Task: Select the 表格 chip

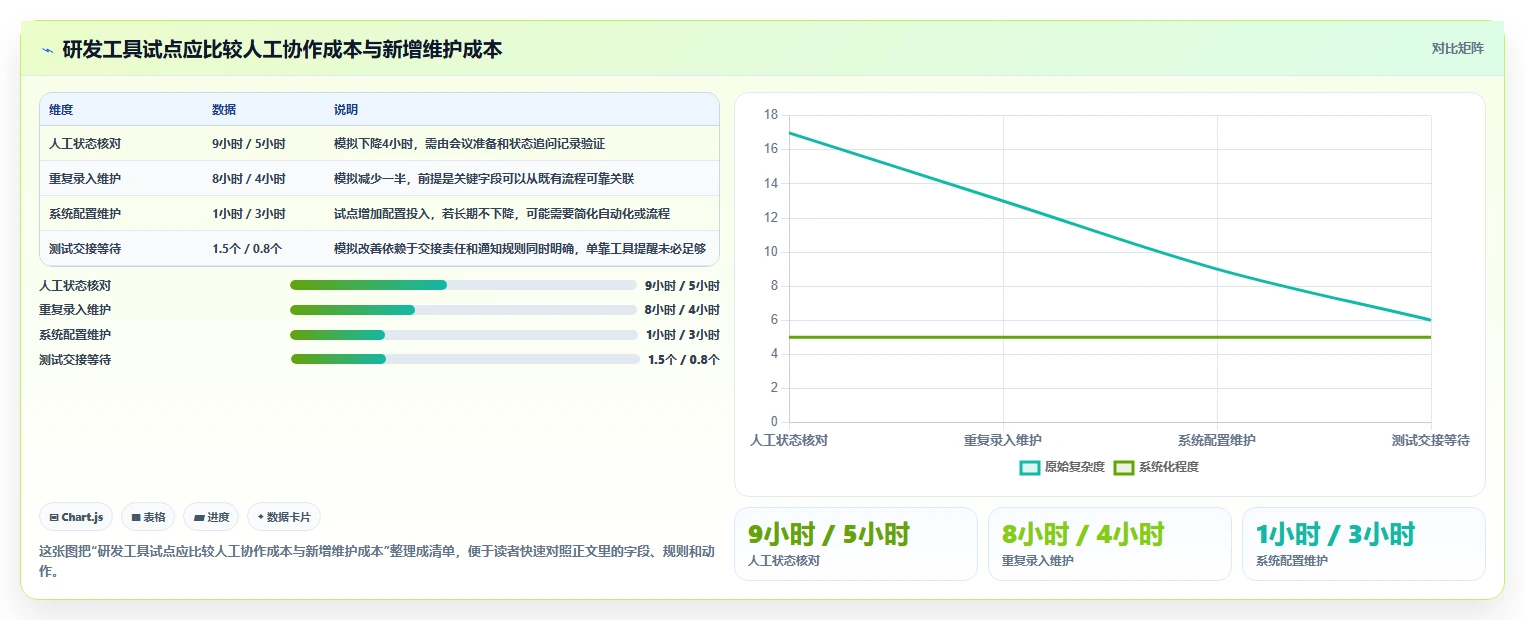Action: (x=147, y=517)
